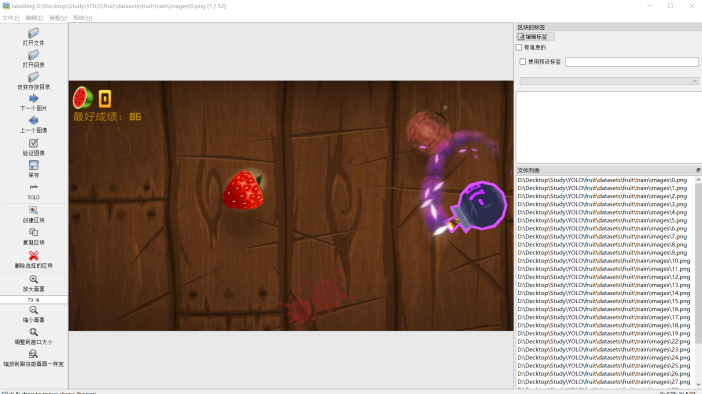
Task: Click the Zoom Out (缩小画面) magnifier
Action: pyautogui.click(x=34, y=310)
